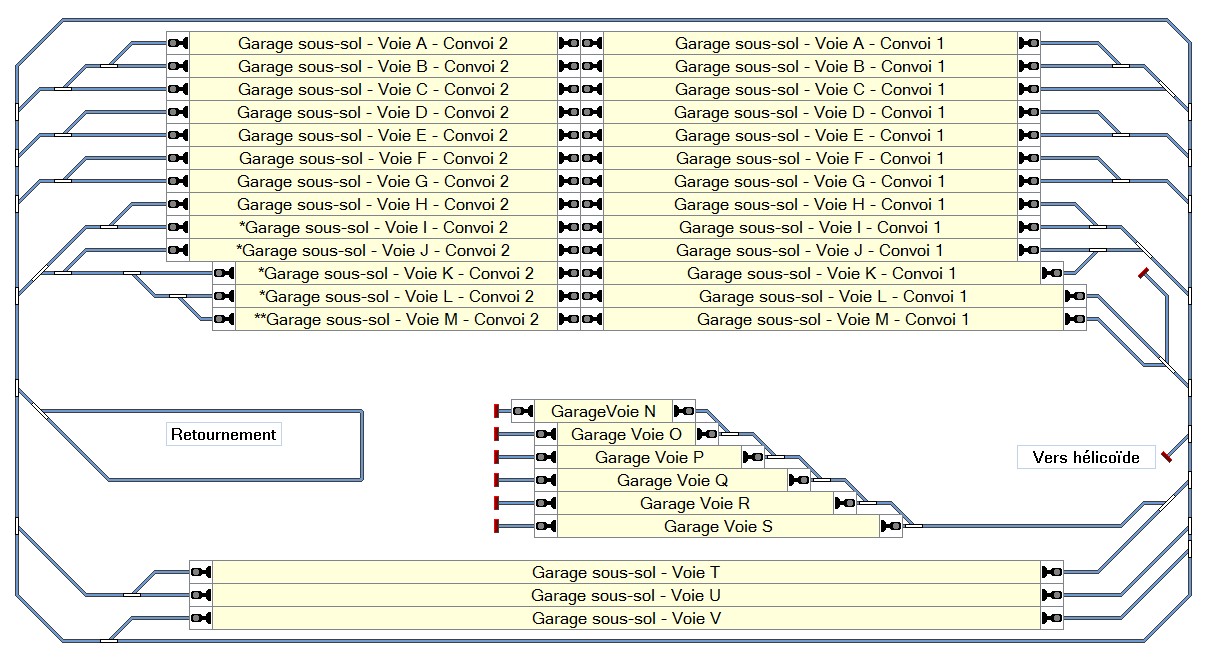Select block Voie E - Convoi 1
The height and width of the screenshot is (666, 1207).
click(x=811, y=135)
